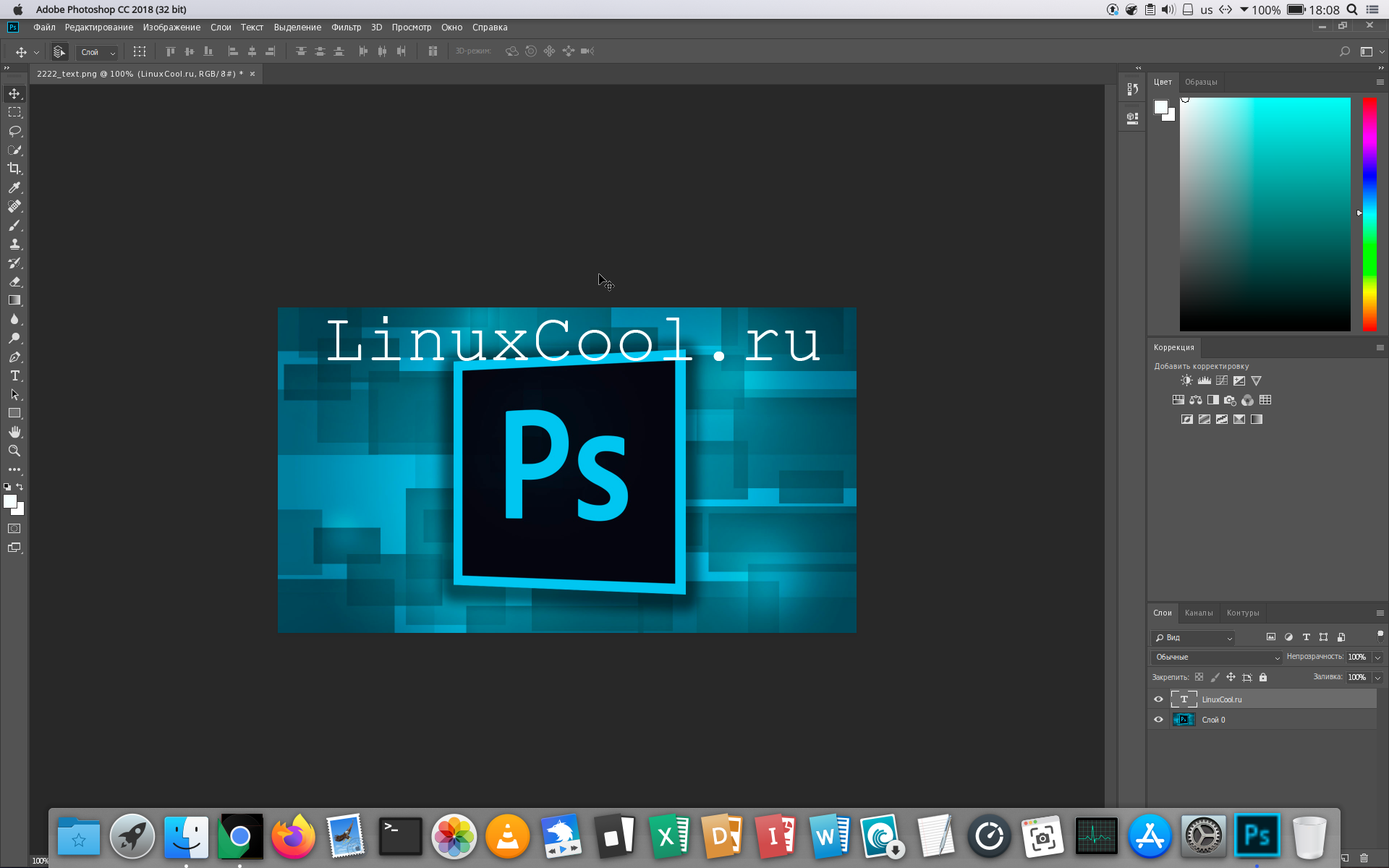Select the Dodge tool
Screen dimensions: 1389x868
pyautogui.click(x=14, y=339)
